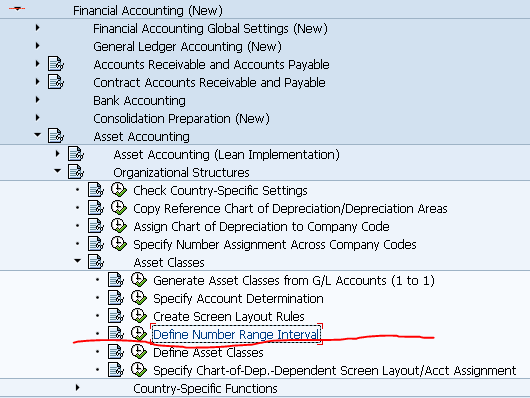Open documentation icon for Contract Accounts Receivable
The image size is (530, 398).
point(56,82)
